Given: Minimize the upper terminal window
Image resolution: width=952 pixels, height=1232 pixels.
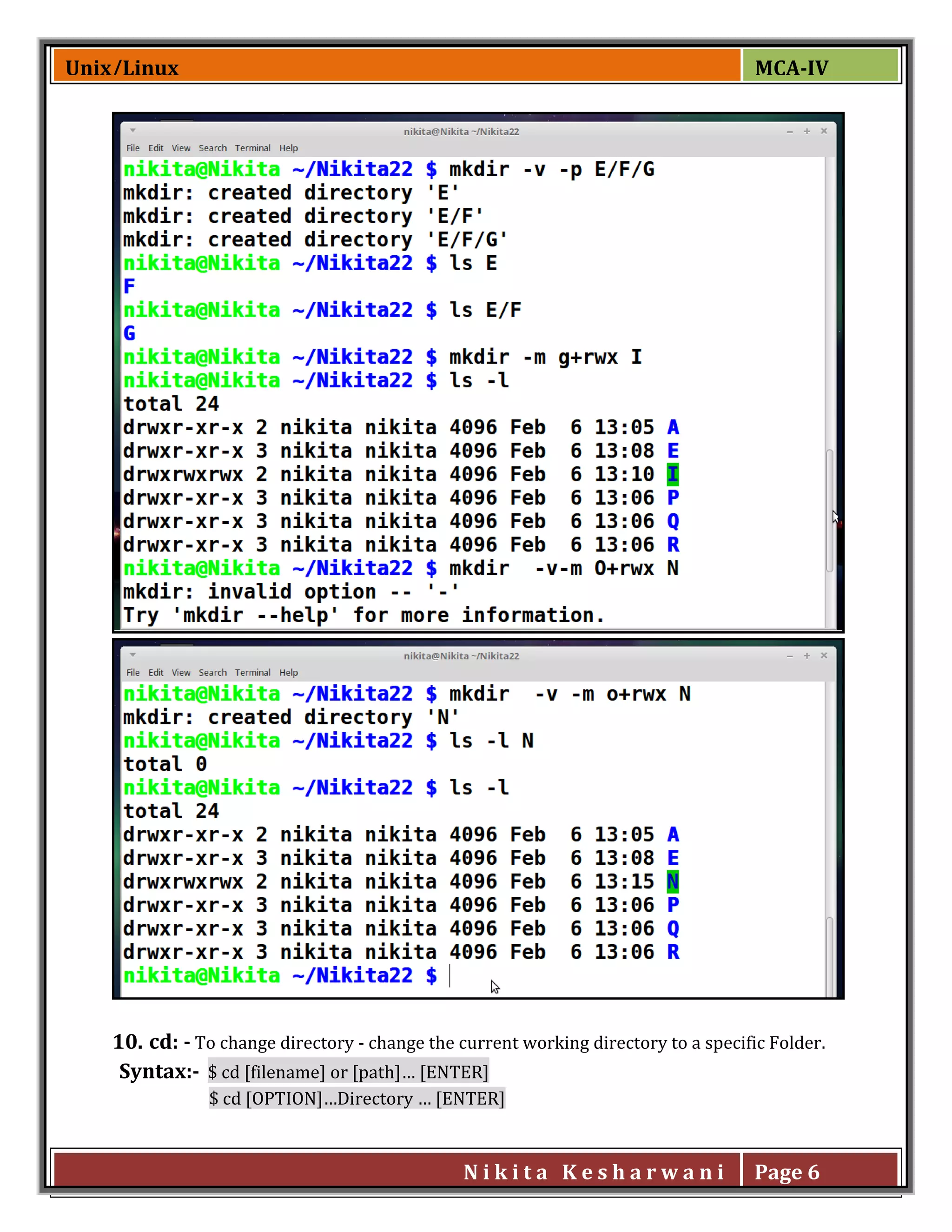Looking at the screenshot, I should [x=790, y=132].
